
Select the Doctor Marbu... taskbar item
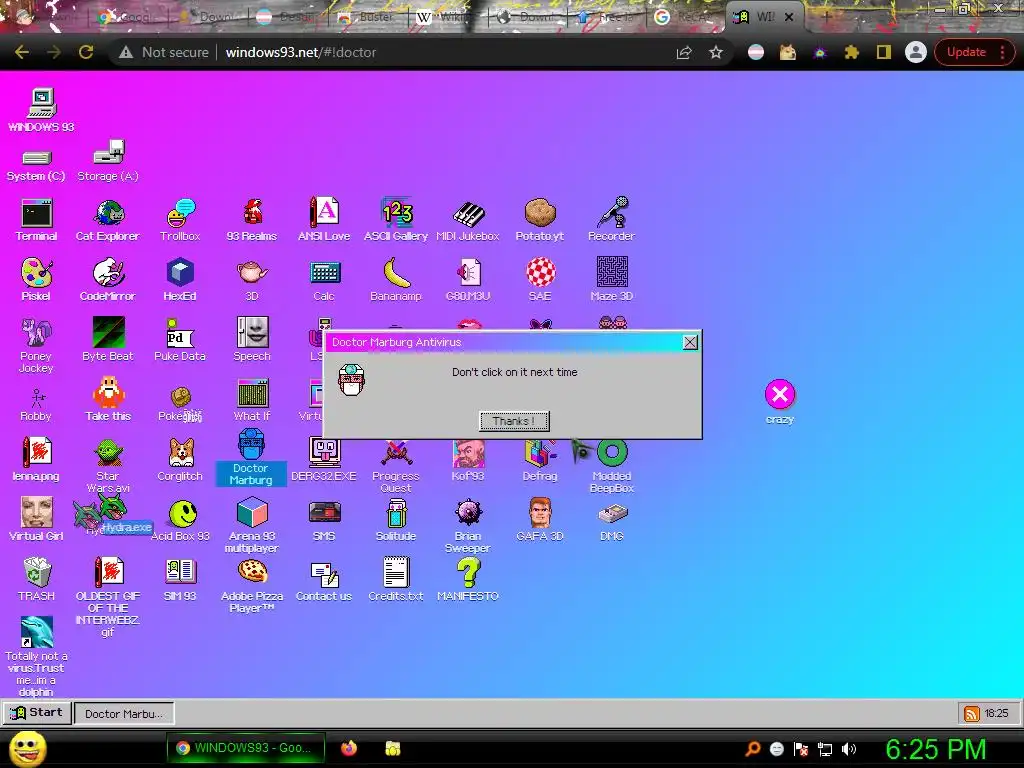(124, 714)
